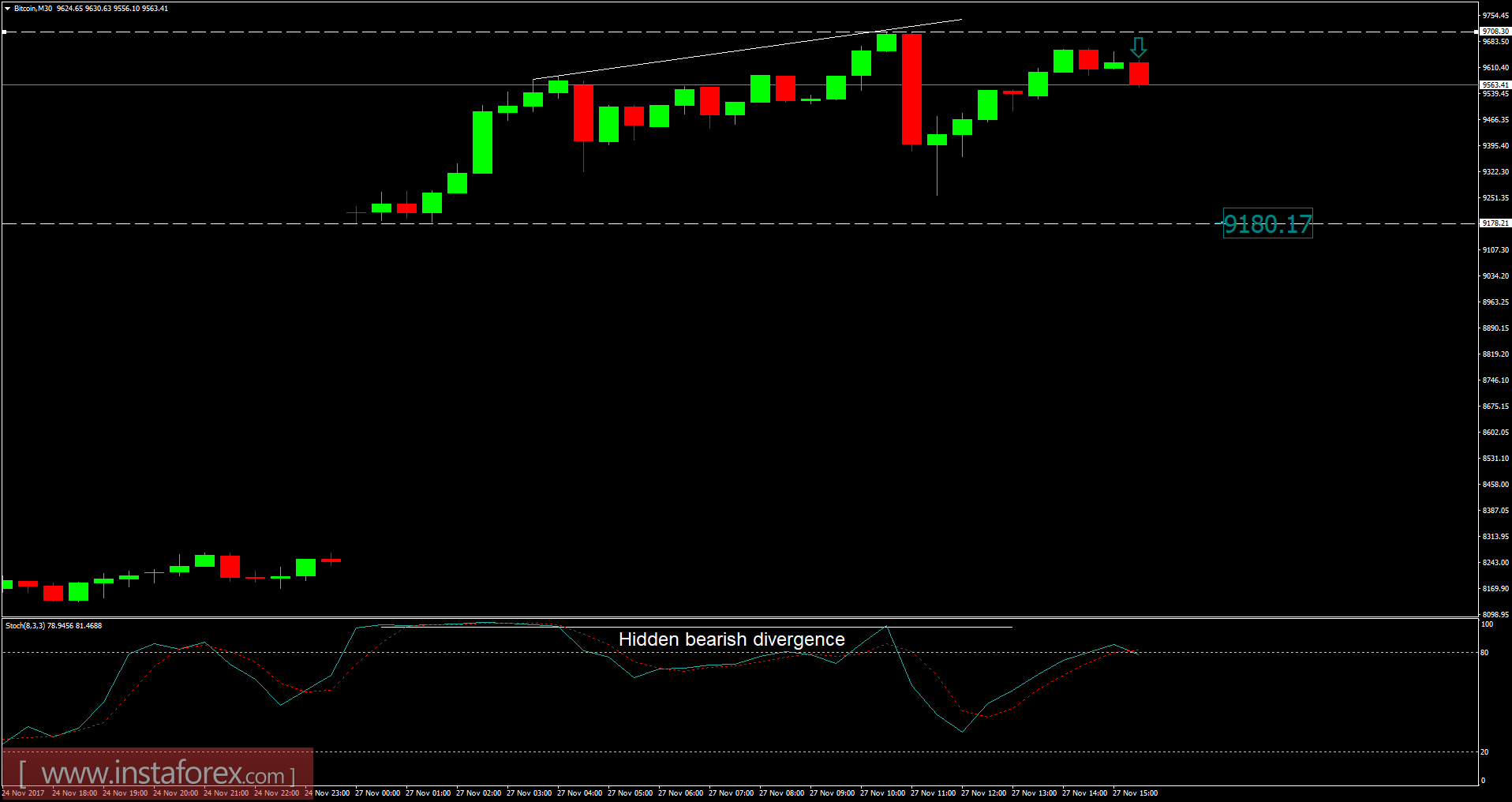Click the 8098.95 price axis label
Screen dimensions: 1512x802
pyautogui.click(x=1495, y=615)
